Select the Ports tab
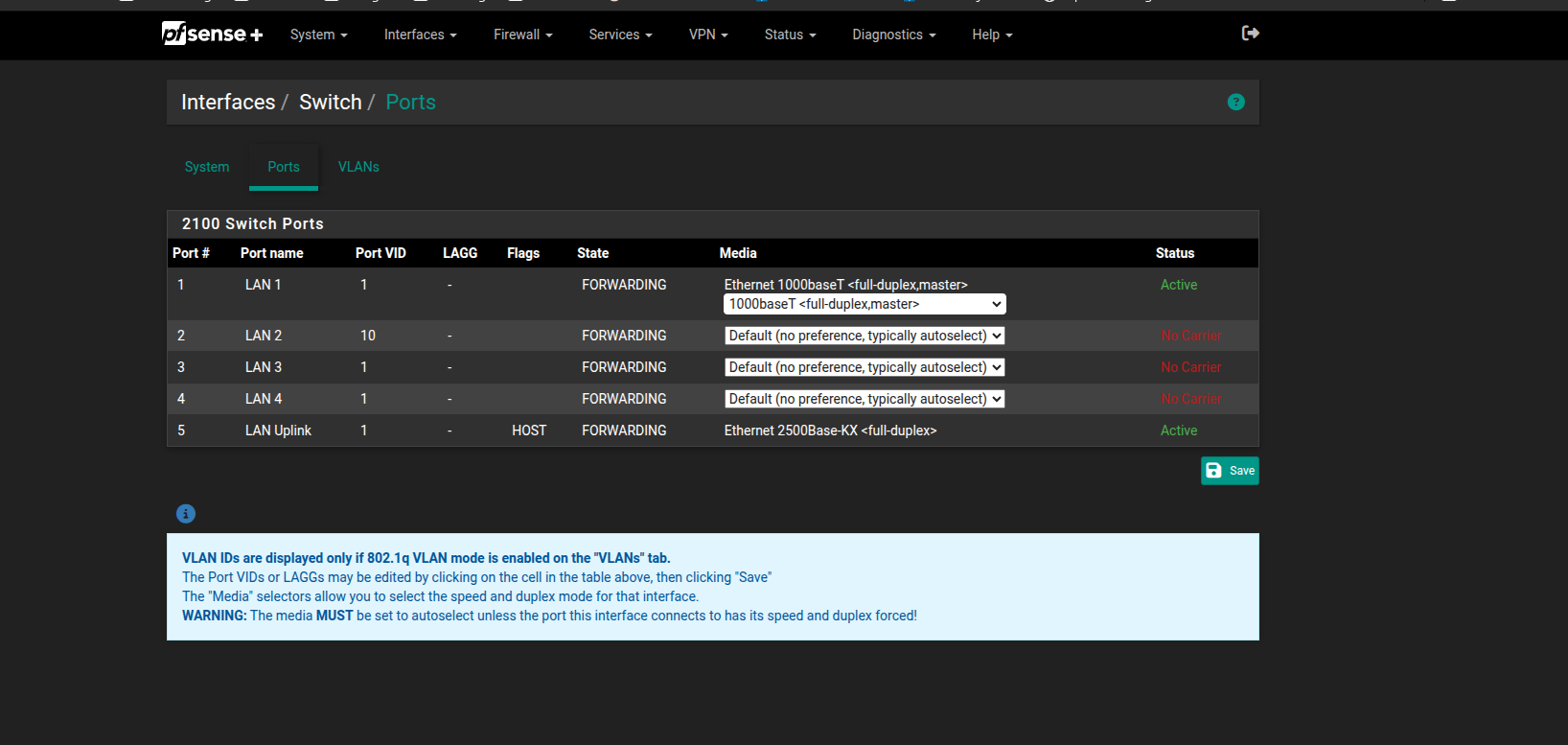This screenshot has height=745, width=1568. (x=284, y=167)
